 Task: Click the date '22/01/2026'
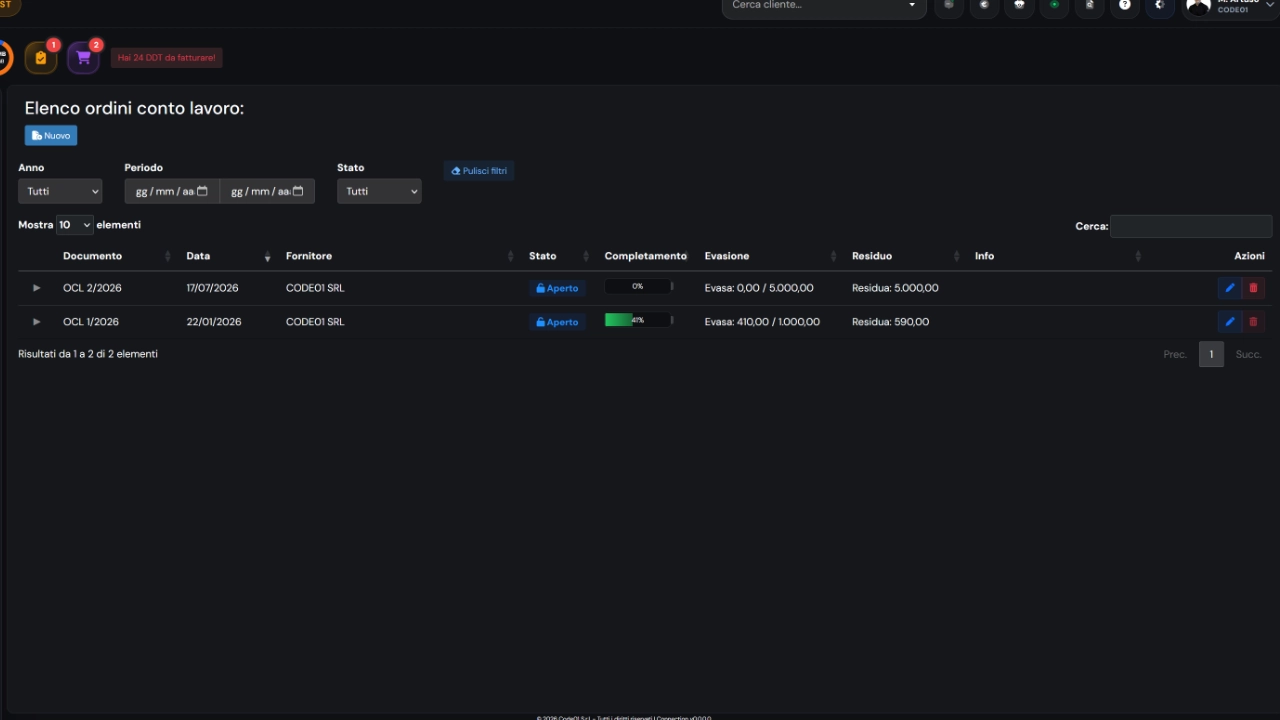coord(214,322)
